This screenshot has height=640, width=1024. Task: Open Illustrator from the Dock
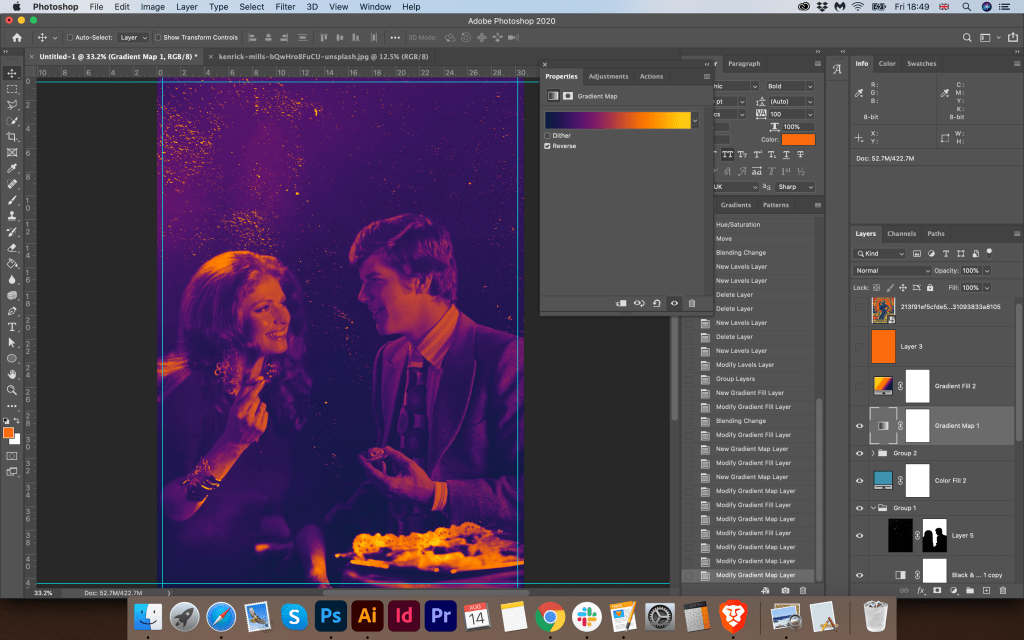[x=367, y=615]
